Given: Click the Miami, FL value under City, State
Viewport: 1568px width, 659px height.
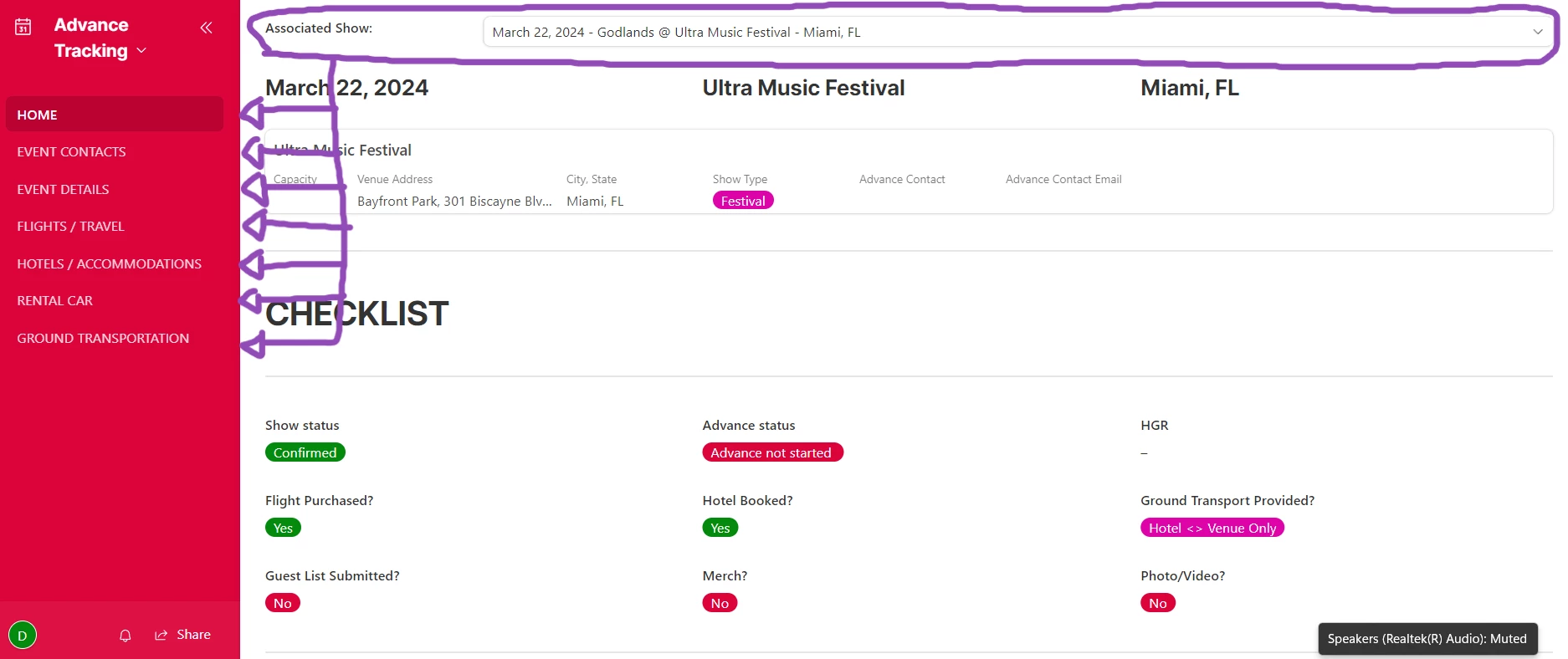Looking at the screenshot, I should [595, 202].
